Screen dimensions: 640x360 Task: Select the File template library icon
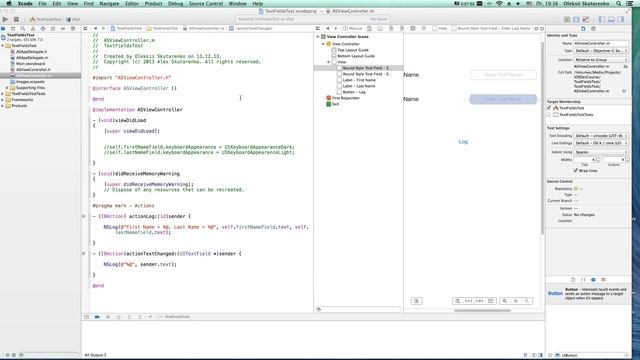pos(573,280)
